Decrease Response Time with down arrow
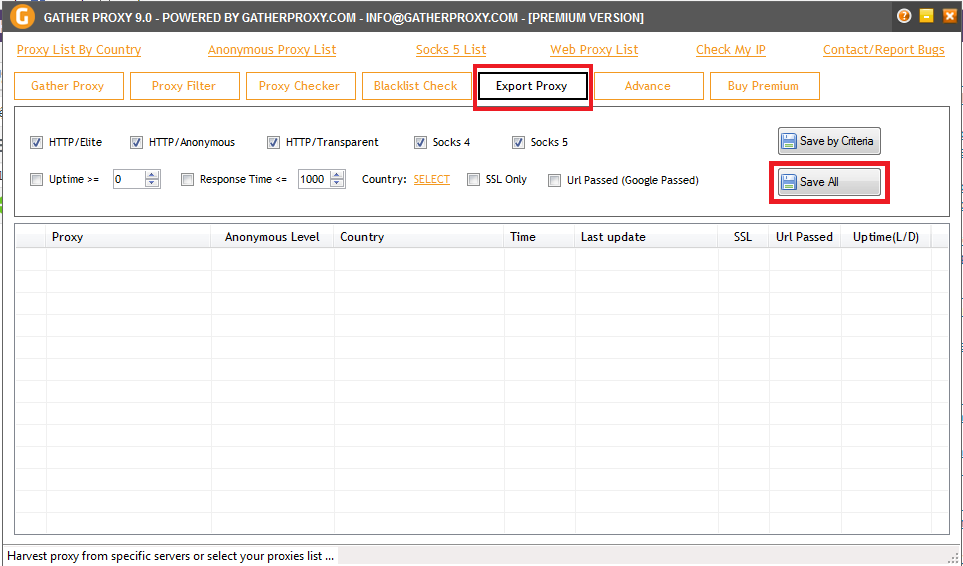 coord(337,183)
